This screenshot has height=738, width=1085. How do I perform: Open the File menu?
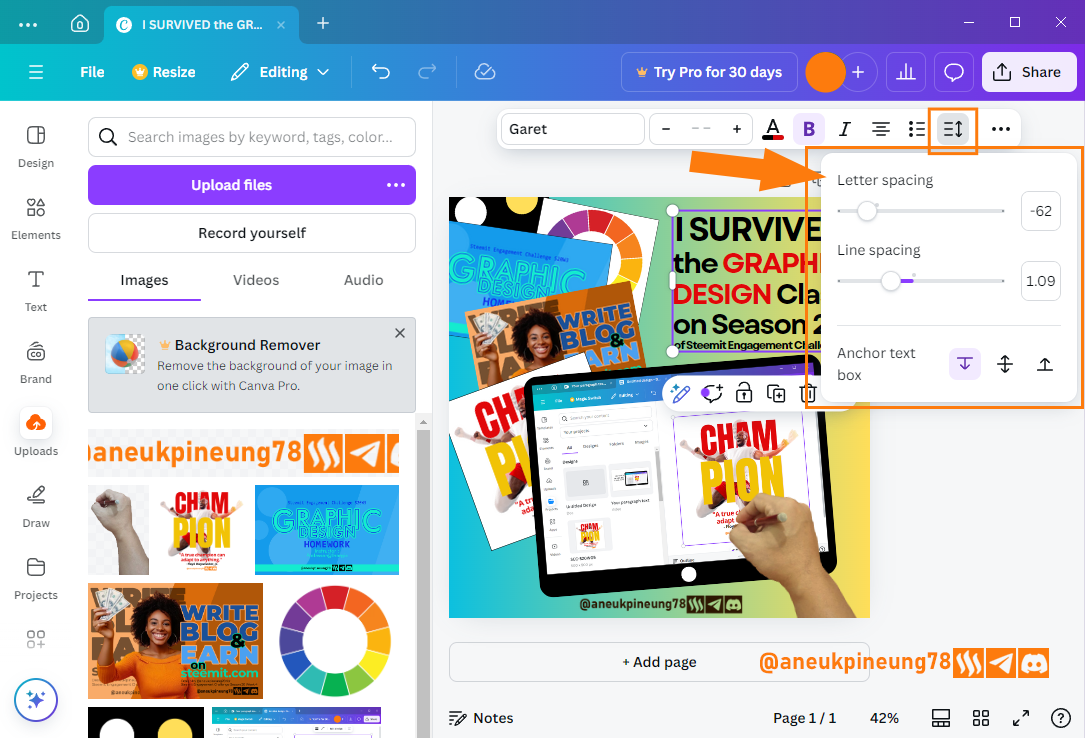pos(92,72)
